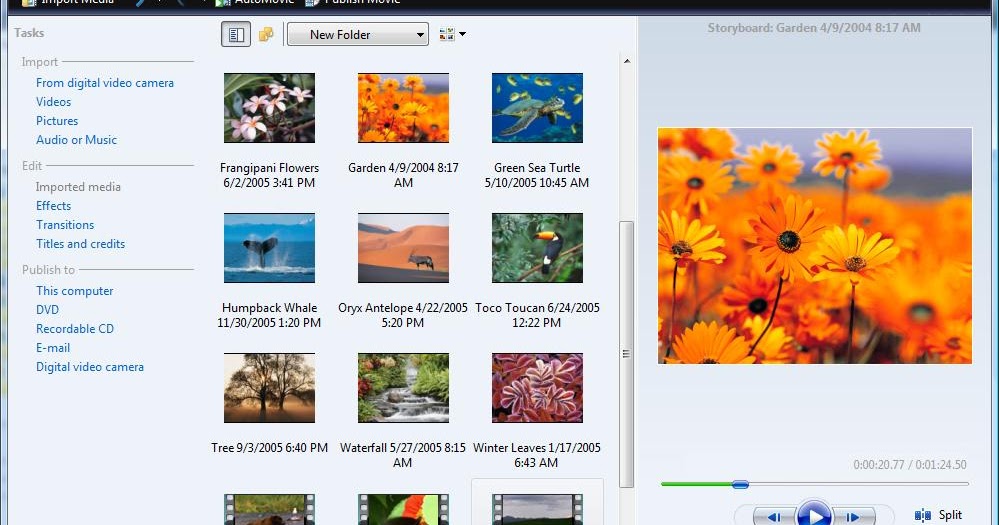Publish to Digital video camera
Viewport: 999px width, 525px height.
90,367
